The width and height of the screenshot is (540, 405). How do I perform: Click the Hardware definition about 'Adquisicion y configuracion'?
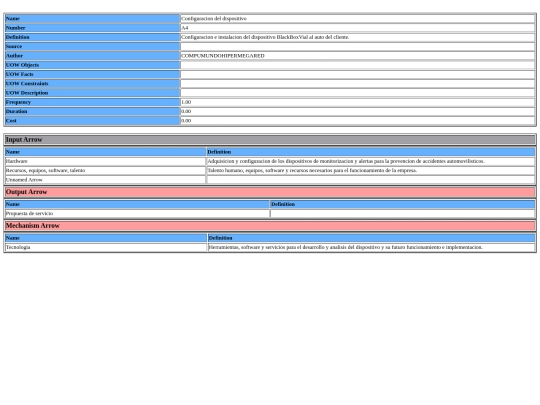pos(346,161)
